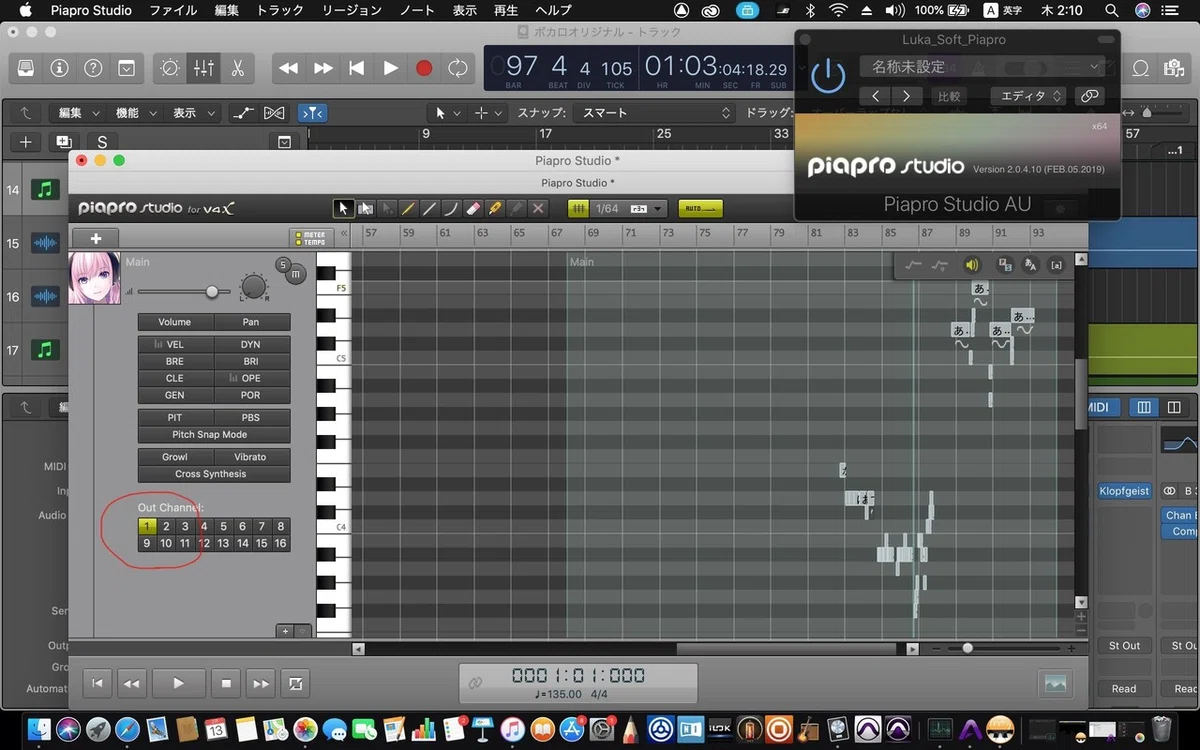The image size is (1200, 750).
Task: Open the Logic scissors editors icon
Action: pyautogui.click(x=237, y=68)
